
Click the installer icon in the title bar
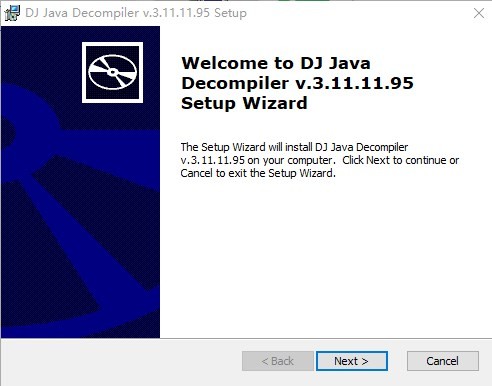click(x=12, y=13)
